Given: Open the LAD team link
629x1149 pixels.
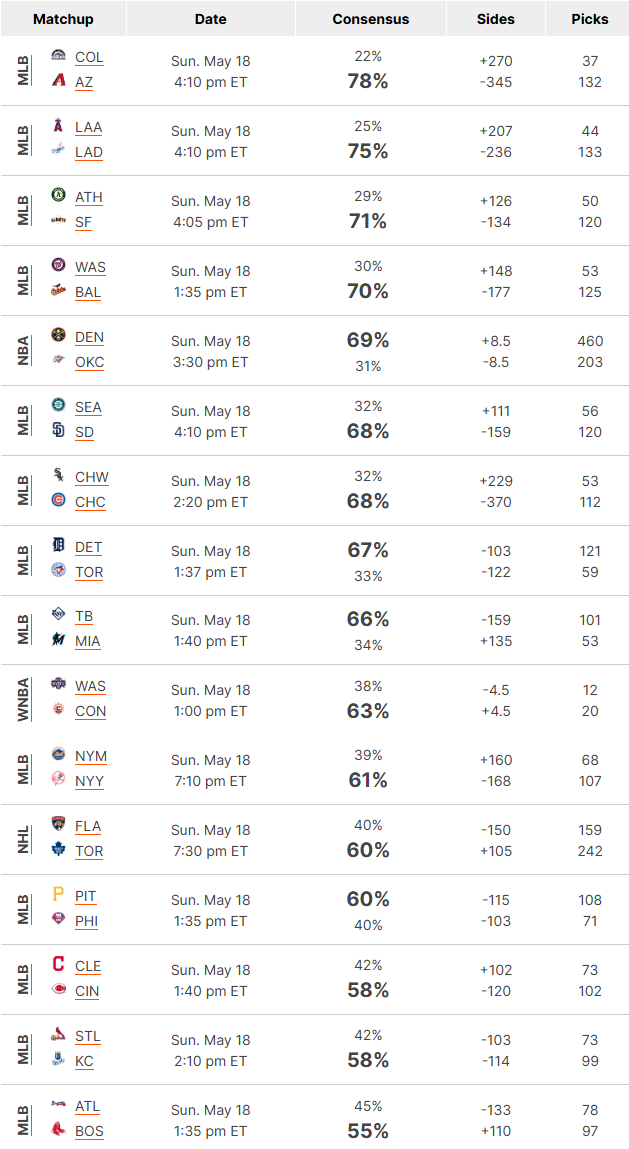Looking at the screenshot, I should coord(89,152).
